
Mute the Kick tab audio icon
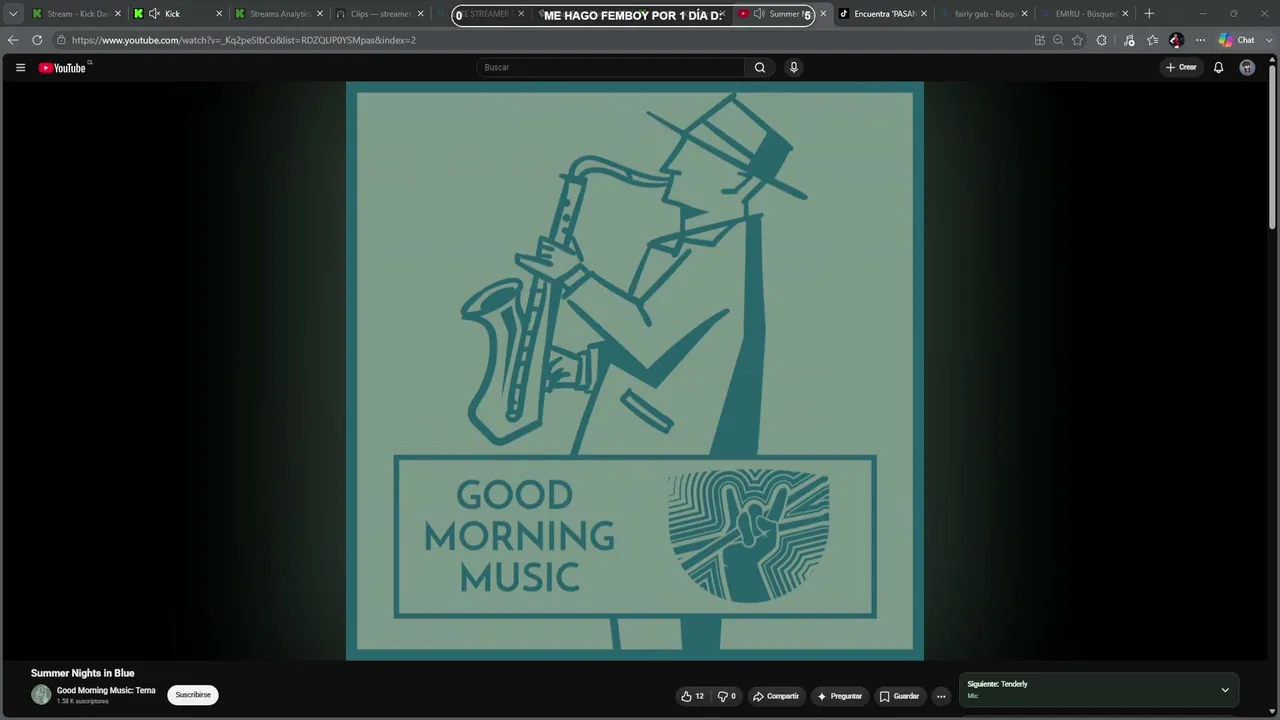[154, 14]
